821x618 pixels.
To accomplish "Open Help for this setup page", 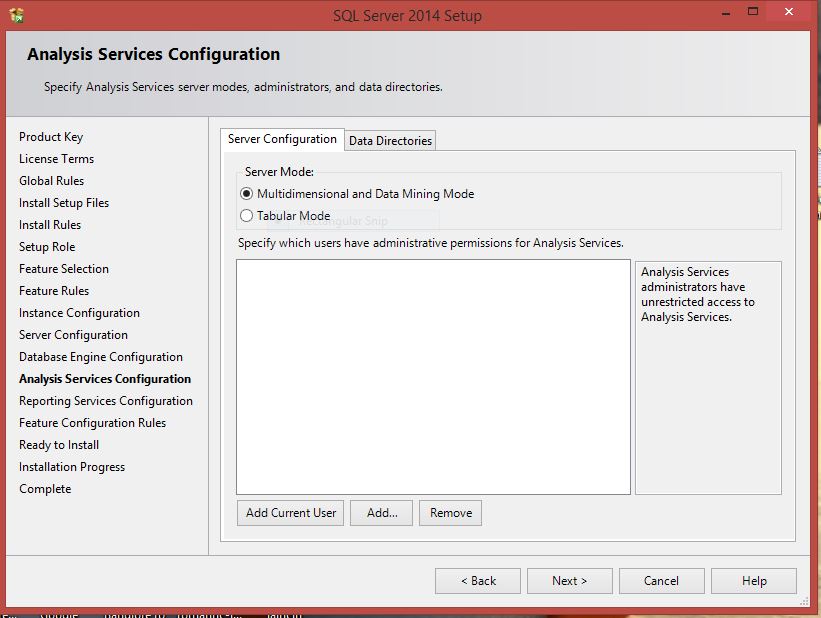I will pyautogui.click(x=754, y=581).
